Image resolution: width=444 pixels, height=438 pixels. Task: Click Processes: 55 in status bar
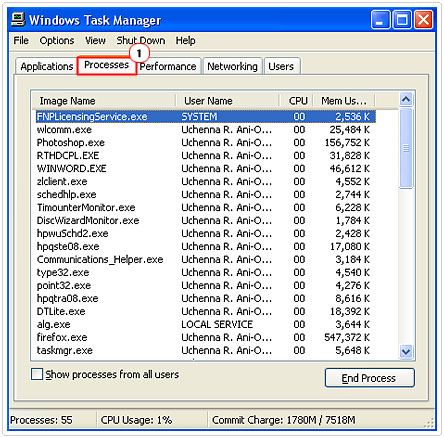(x=41, y=420)
